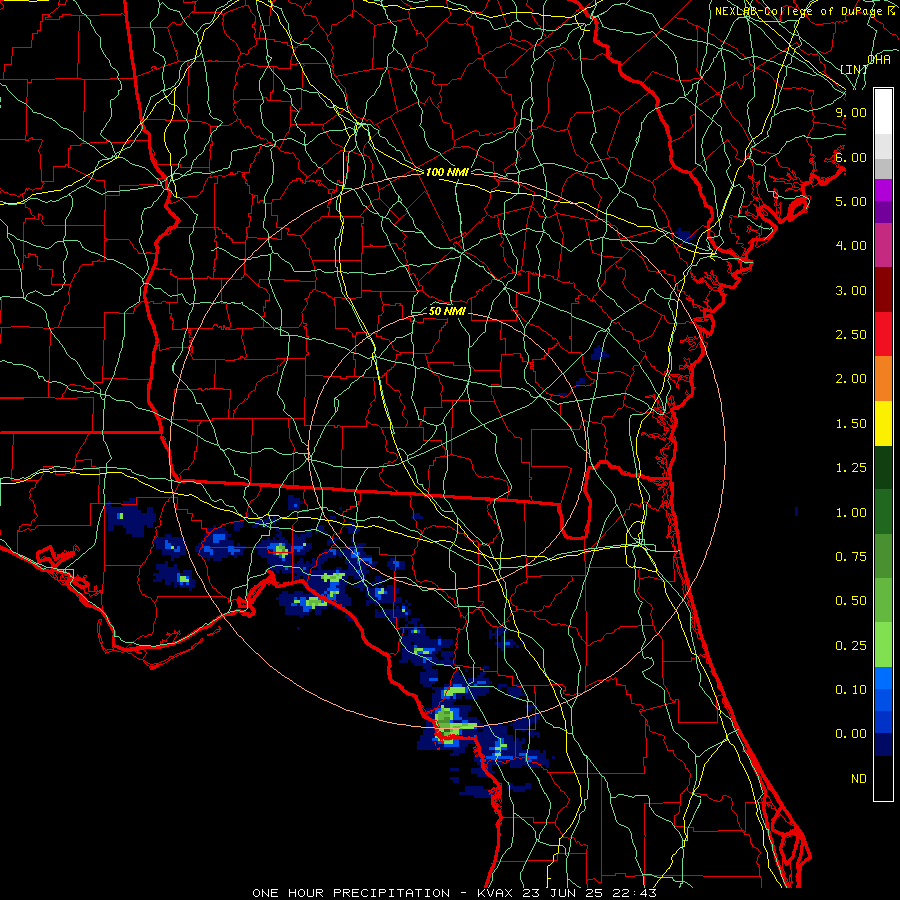Click the "2.50" legend value
Viewport: 900px width, 900px height.
(x=851, y=335)
